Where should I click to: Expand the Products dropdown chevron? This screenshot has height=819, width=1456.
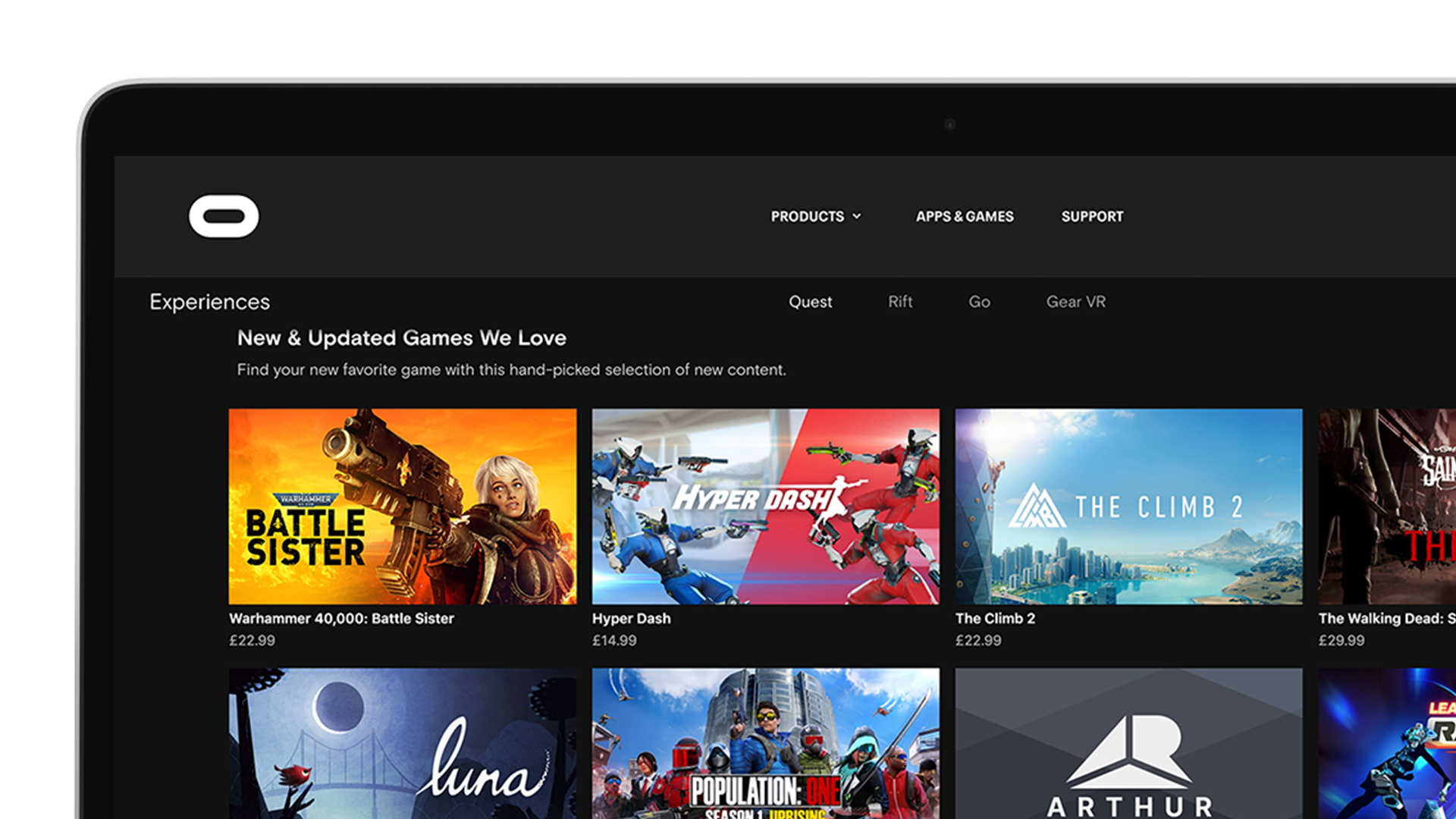(x=857, y=216)
